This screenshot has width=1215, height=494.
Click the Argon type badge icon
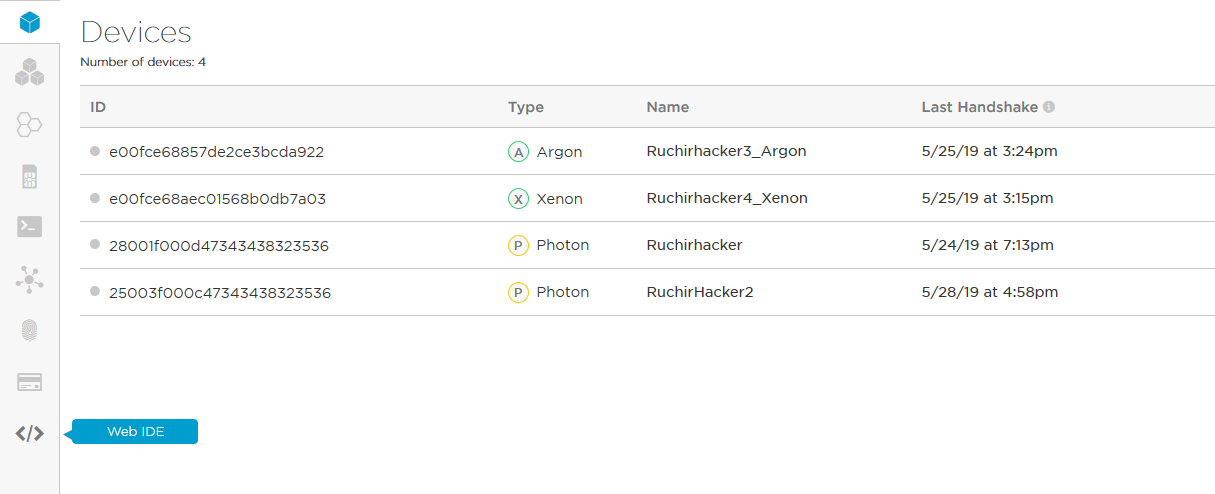pyautogui.click(x=518, y=152)
